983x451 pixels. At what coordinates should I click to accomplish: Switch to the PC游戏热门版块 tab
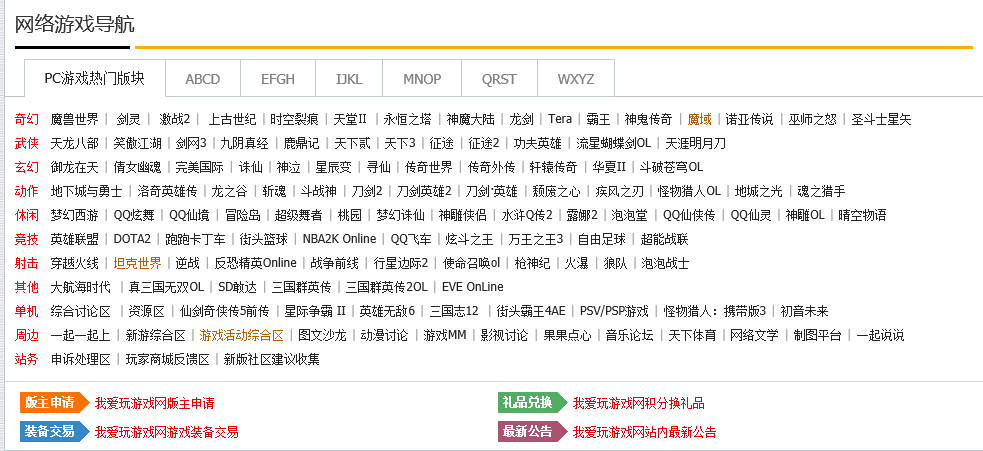tap(95, 78)
